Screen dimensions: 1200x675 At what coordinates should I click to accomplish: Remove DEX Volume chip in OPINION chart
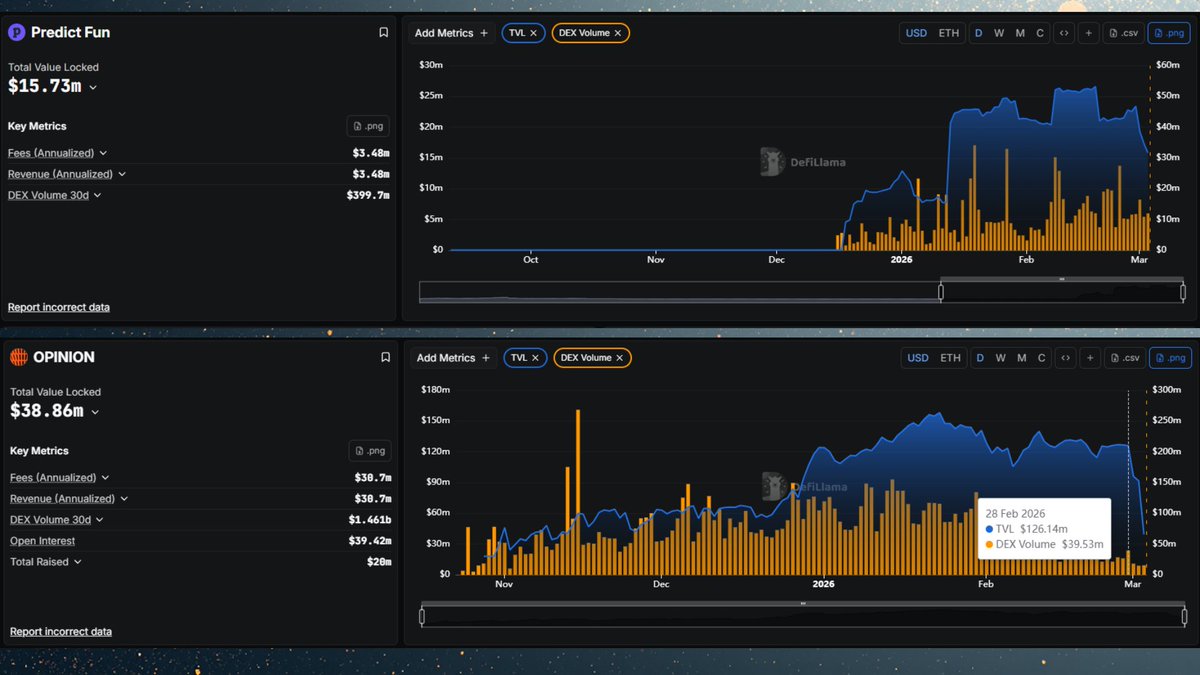pyautogui.click(x=620, y=357)
